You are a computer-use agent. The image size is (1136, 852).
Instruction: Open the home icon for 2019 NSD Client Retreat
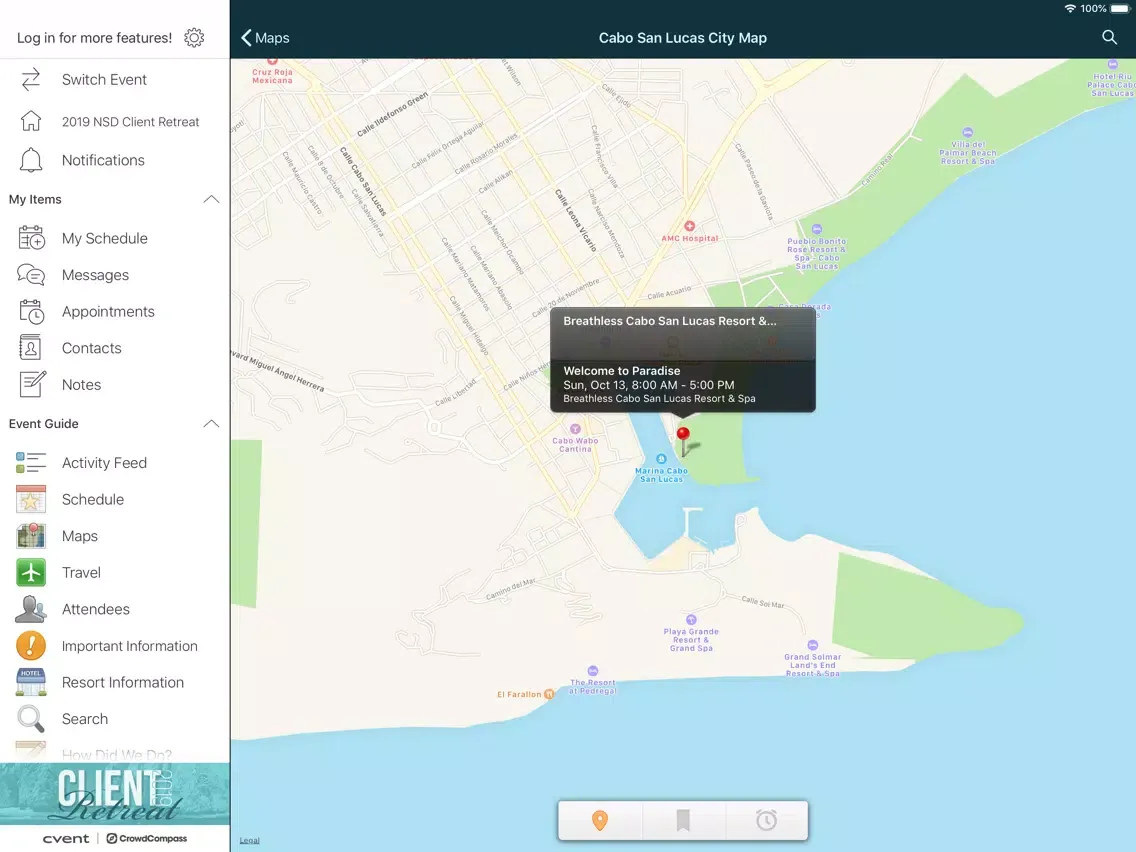30,121
